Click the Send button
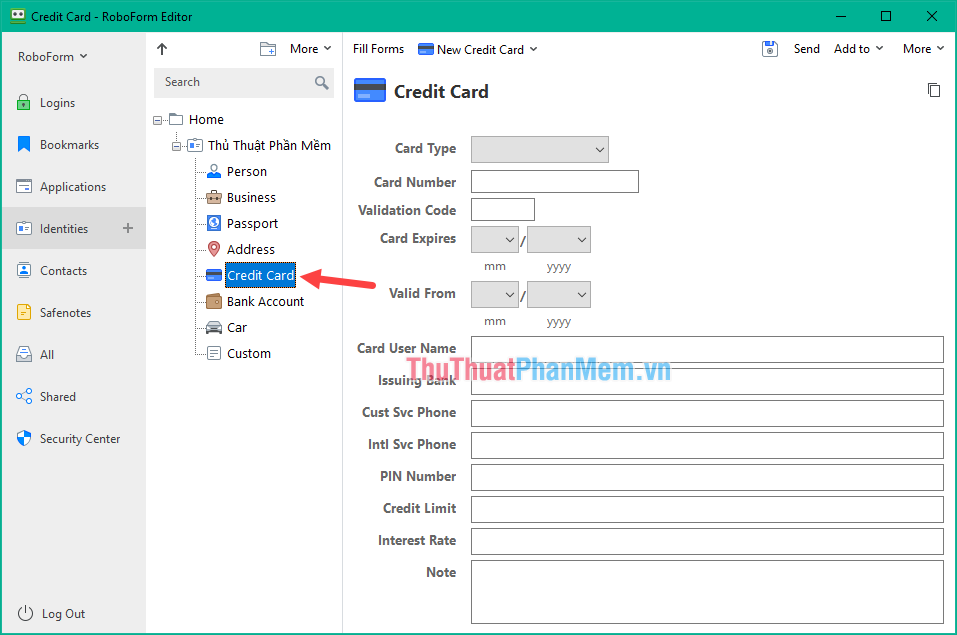The image size is (957, 635). (806, 48)
